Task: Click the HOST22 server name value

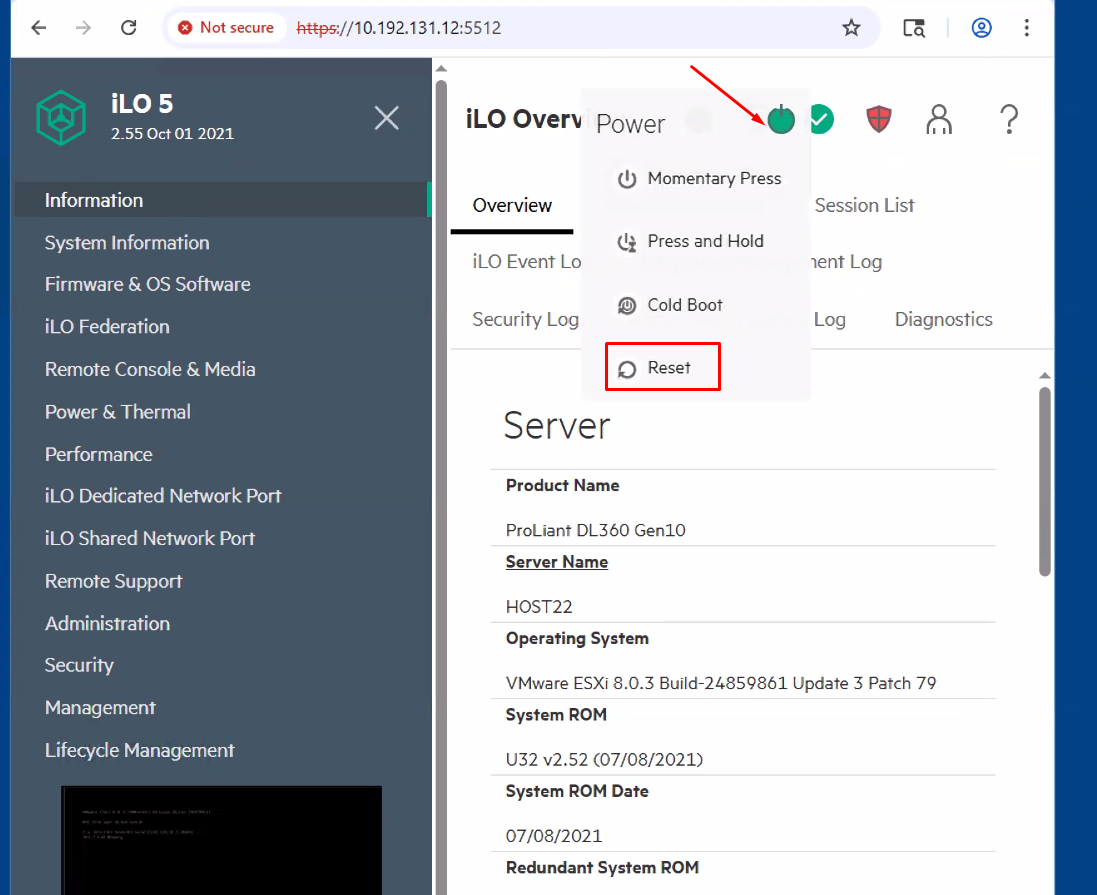Action: click(539, 607)
